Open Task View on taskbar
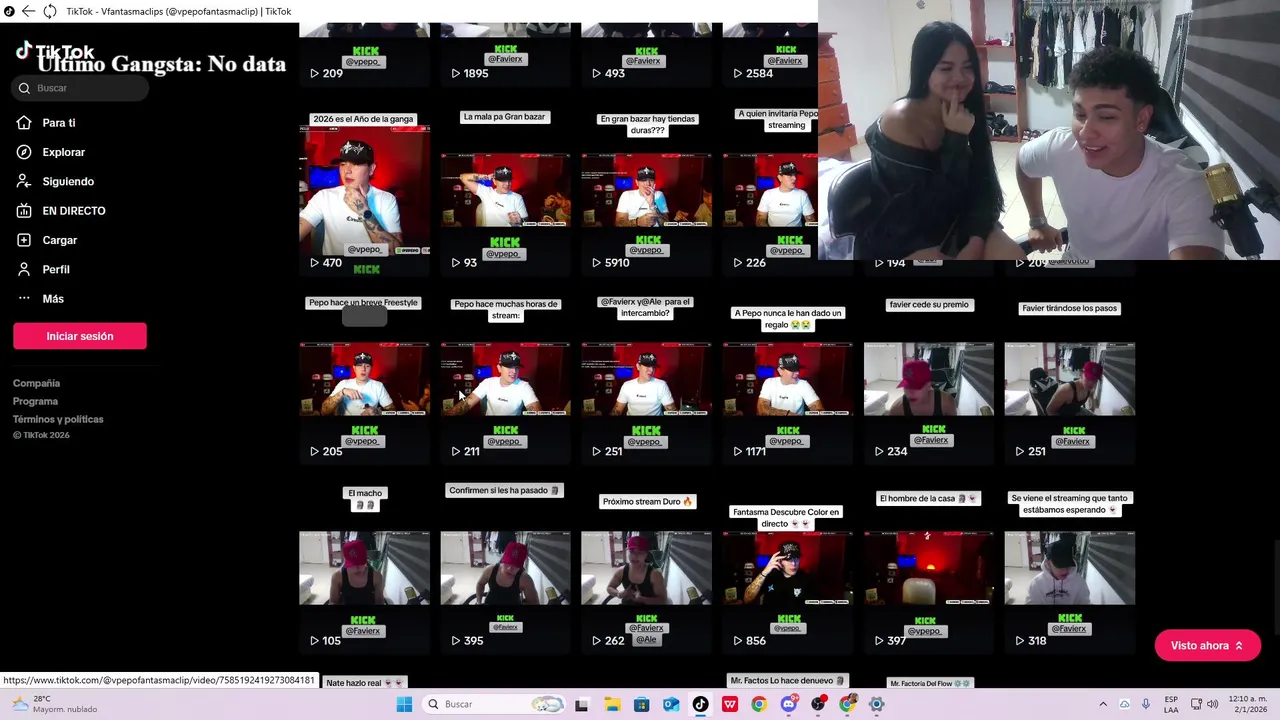This screenshot has width=1280, height=720. pos(581,704)
